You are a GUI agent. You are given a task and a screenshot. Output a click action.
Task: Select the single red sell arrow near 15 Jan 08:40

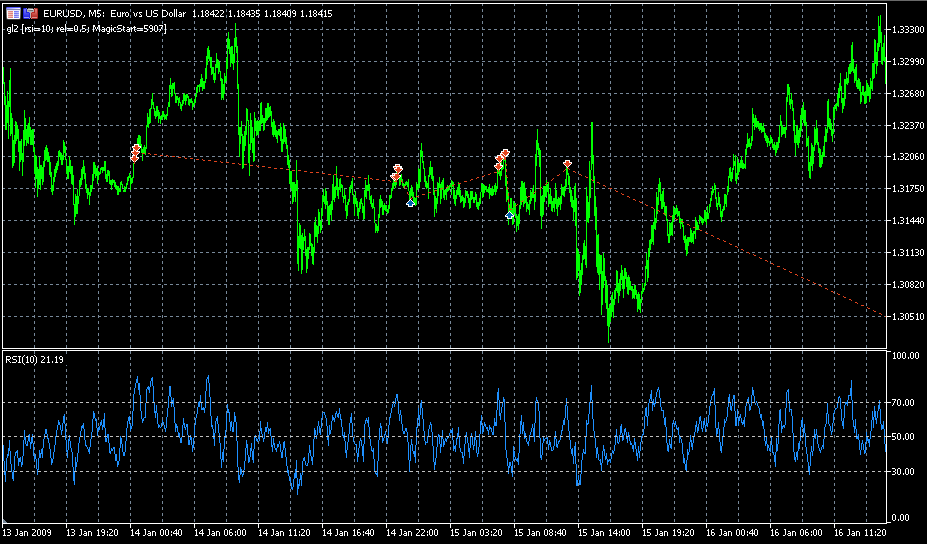point(567,163)
